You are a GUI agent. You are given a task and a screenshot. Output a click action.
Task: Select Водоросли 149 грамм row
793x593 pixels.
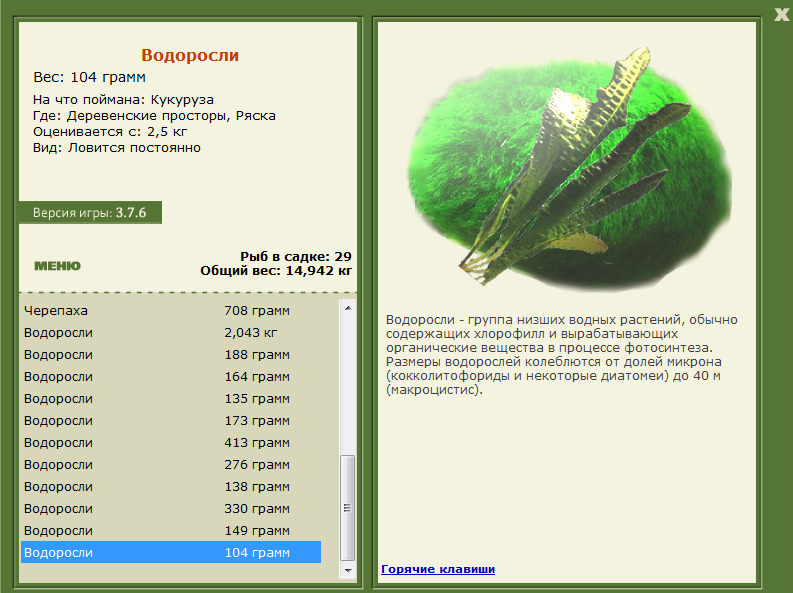click(171, 530)
